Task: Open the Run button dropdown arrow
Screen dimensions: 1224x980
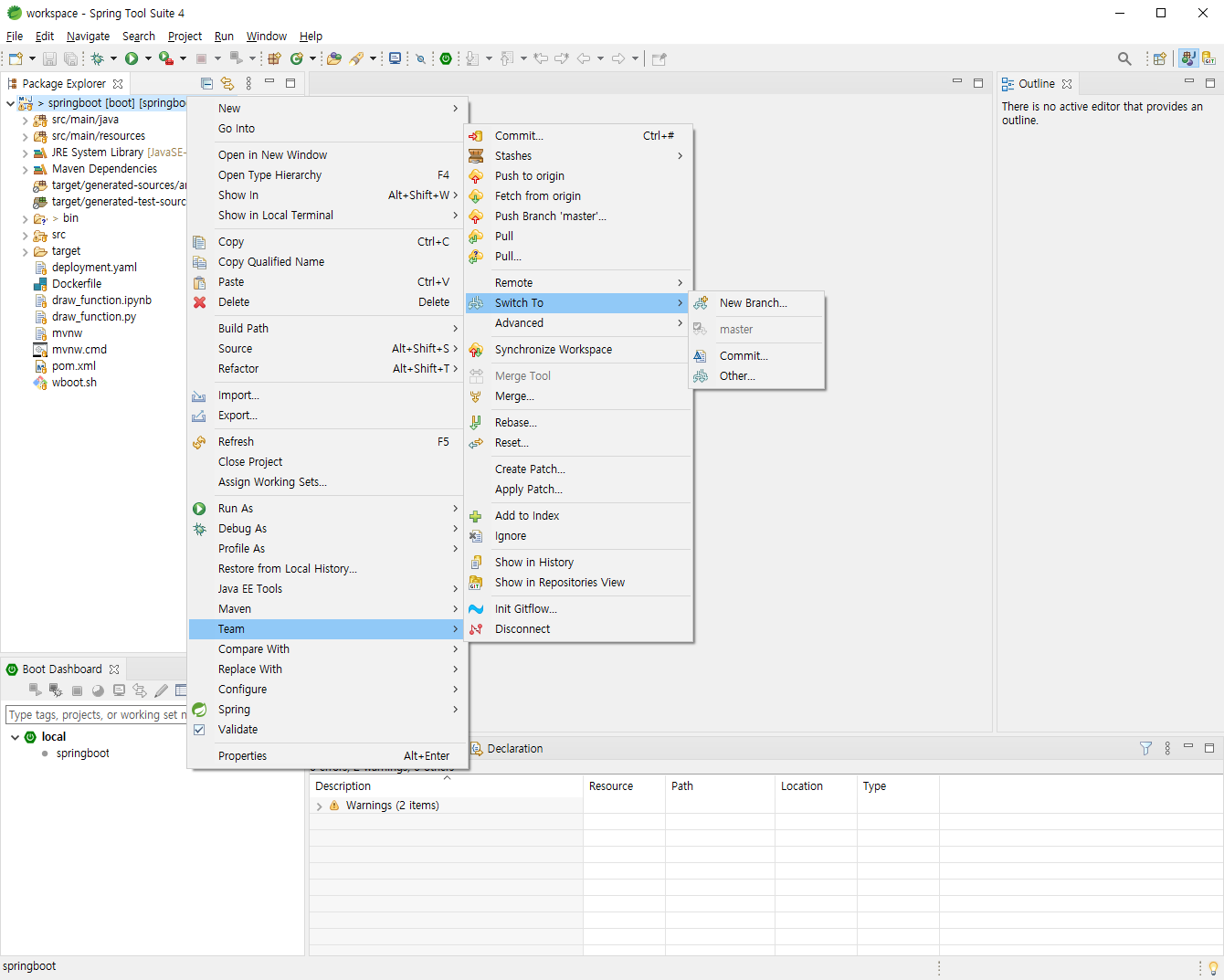Action: click(x=148, y=58)
